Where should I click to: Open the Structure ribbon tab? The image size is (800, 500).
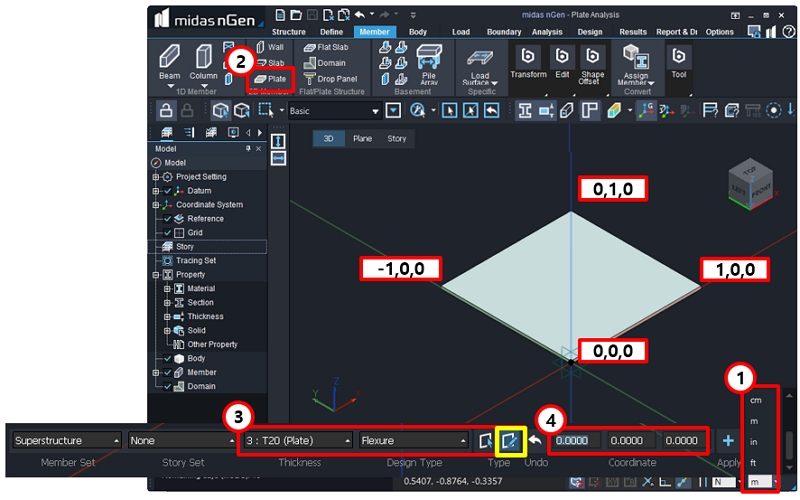[288, 32]
